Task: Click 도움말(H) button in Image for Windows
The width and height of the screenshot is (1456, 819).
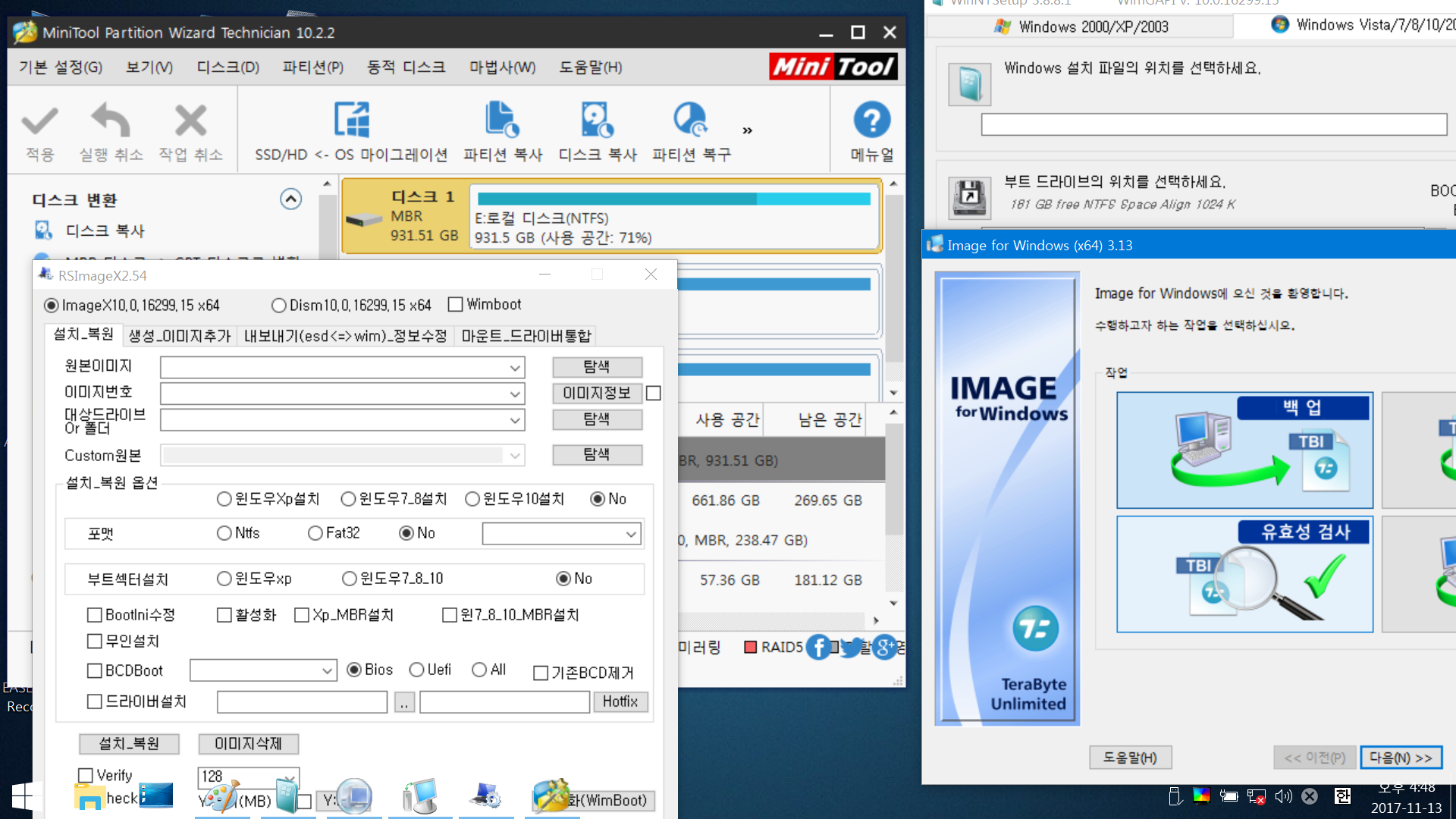Action: 1130,758
